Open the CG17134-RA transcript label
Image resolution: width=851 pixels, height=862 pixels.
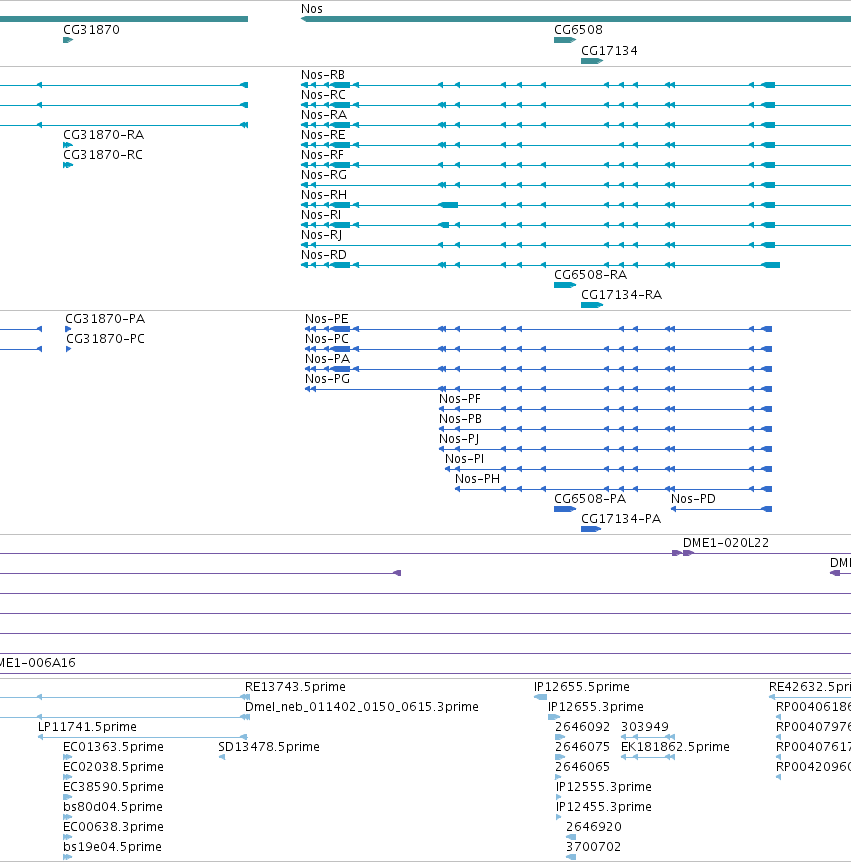coord(621,295)
